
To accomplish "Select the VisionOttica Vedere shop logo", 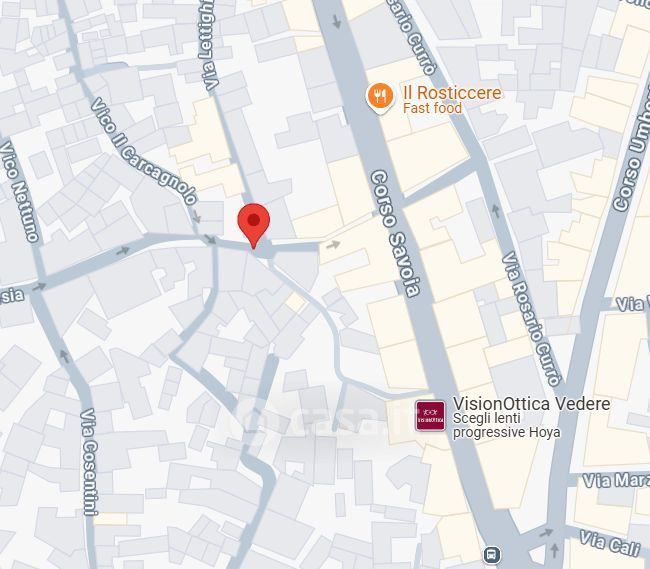I will [430, 416].
